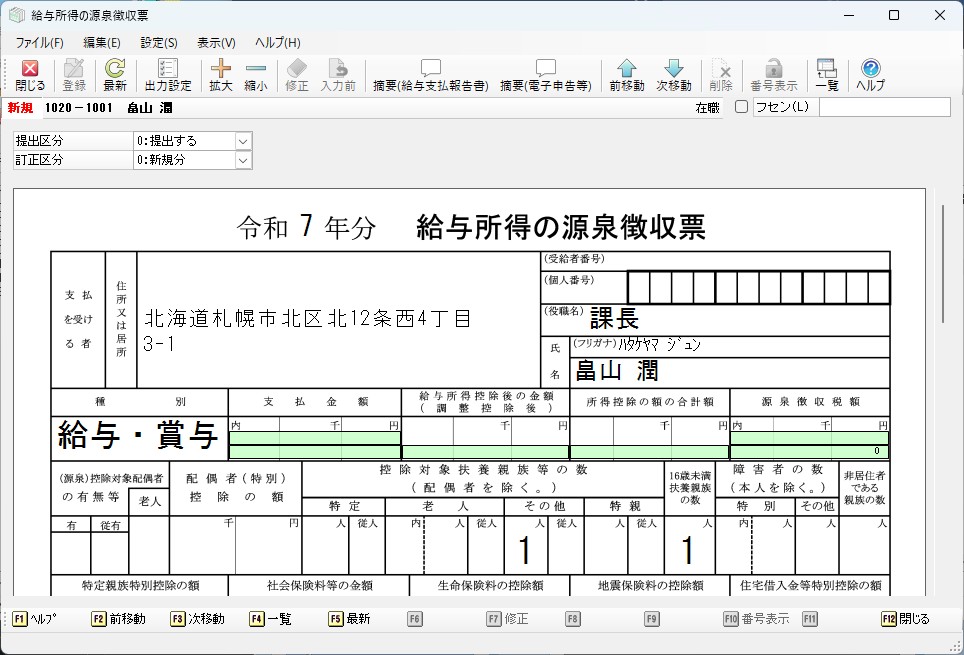This screenshot has width=964, height=655.
Task: Open the 設定(S) menu
Action: tap(159, 43)
